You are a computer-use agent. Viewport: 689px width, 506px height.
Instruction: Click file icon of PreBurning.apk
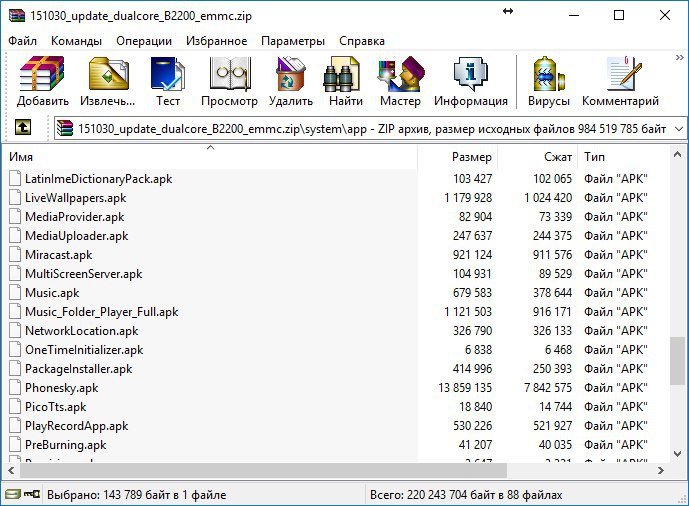pos(15,445)
